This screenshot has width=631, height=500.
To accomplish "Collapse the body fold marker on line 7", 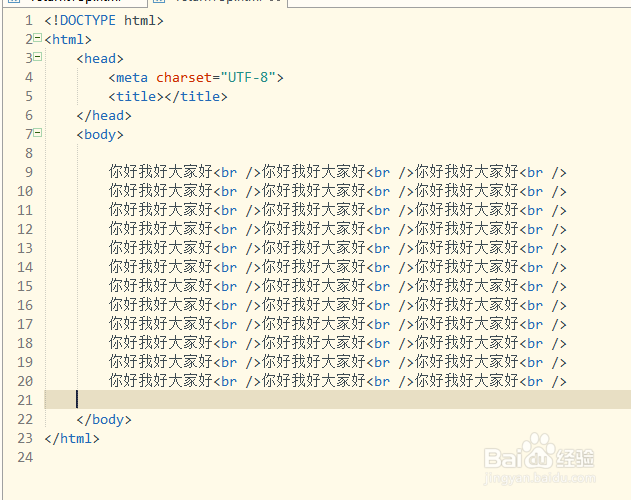I will click(x=37, y=132).
